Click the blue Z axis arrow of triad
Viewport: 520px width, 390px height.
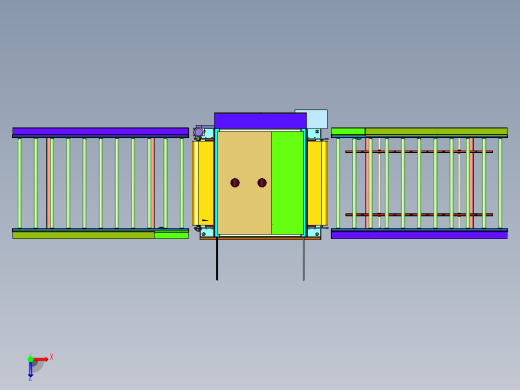[x=30, y=369]
